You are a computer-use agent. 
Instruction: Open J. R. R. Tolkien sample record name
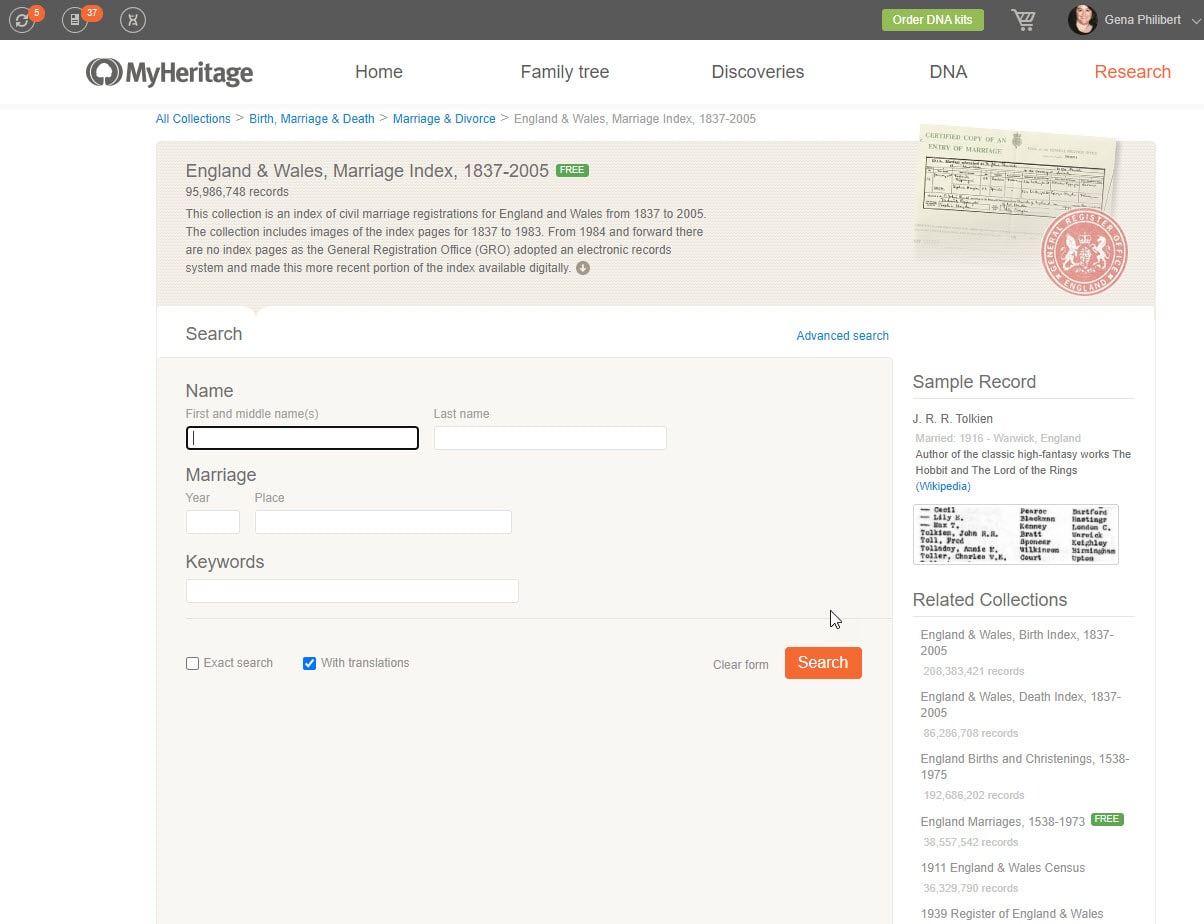(x=953, y=419)
